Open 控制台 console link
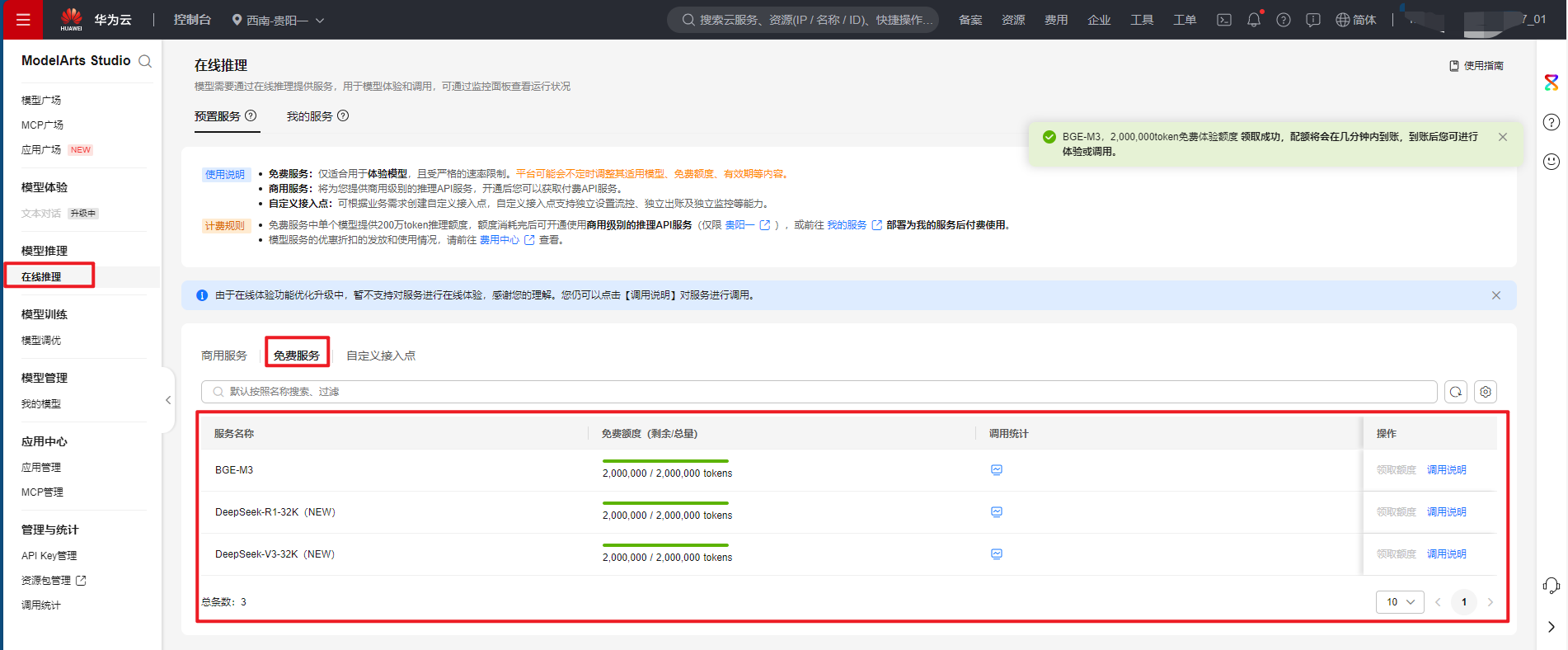 coord(192,20)
